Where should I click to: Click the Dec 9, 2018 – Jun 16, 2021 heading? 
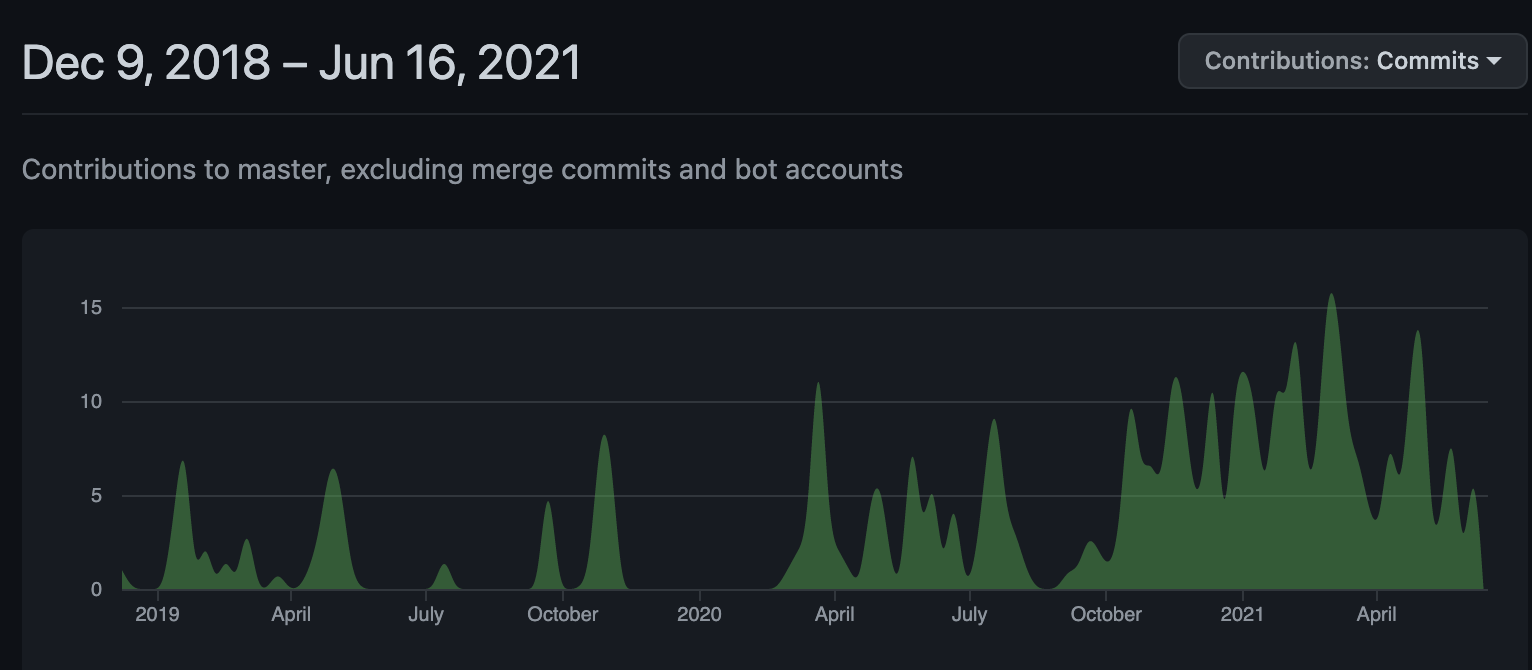[x=301, y=63]
